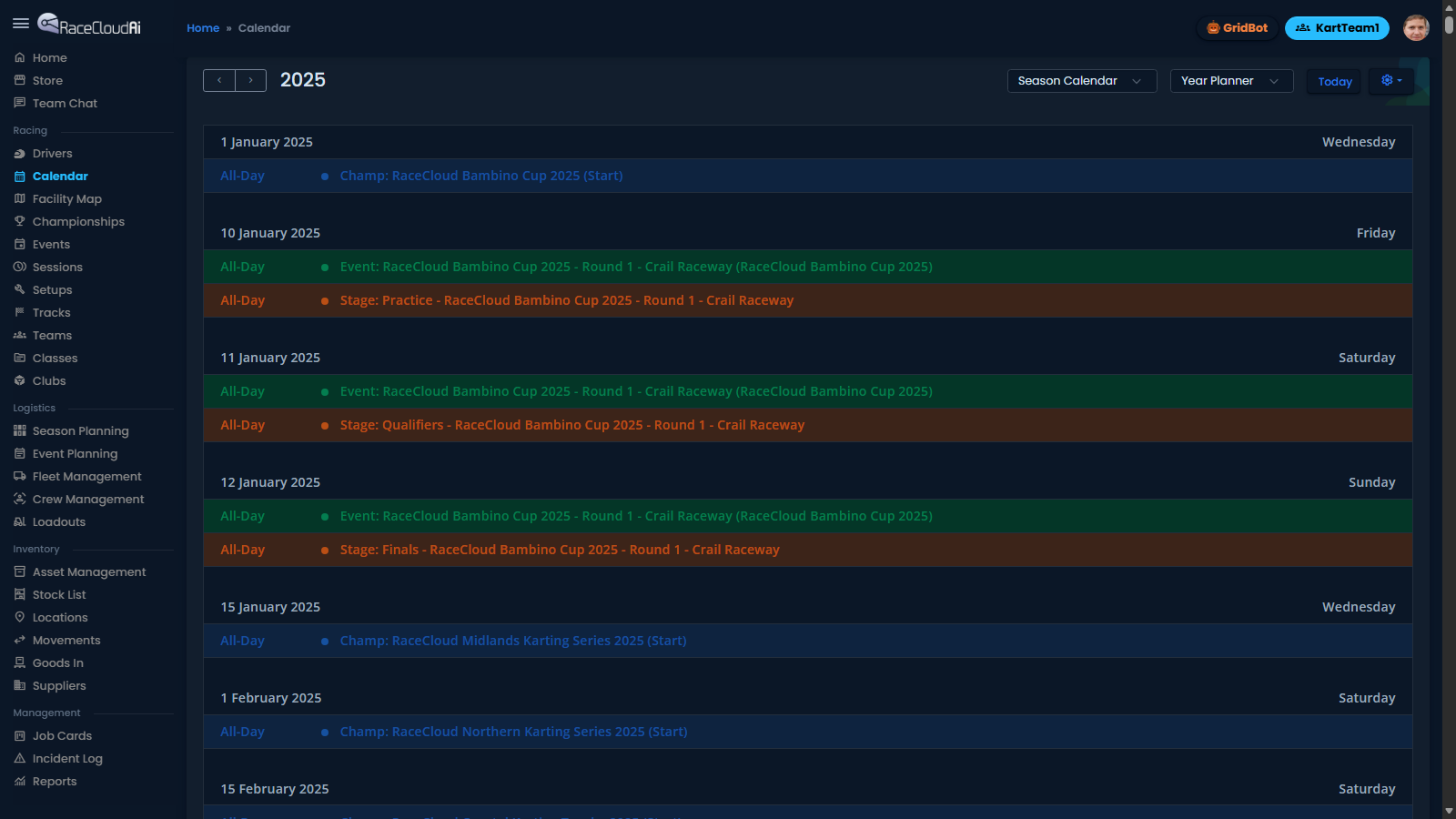Screen dimensions: 1456x819
Task: Click the Setups wrench icon
Action: tap(19, 289)
